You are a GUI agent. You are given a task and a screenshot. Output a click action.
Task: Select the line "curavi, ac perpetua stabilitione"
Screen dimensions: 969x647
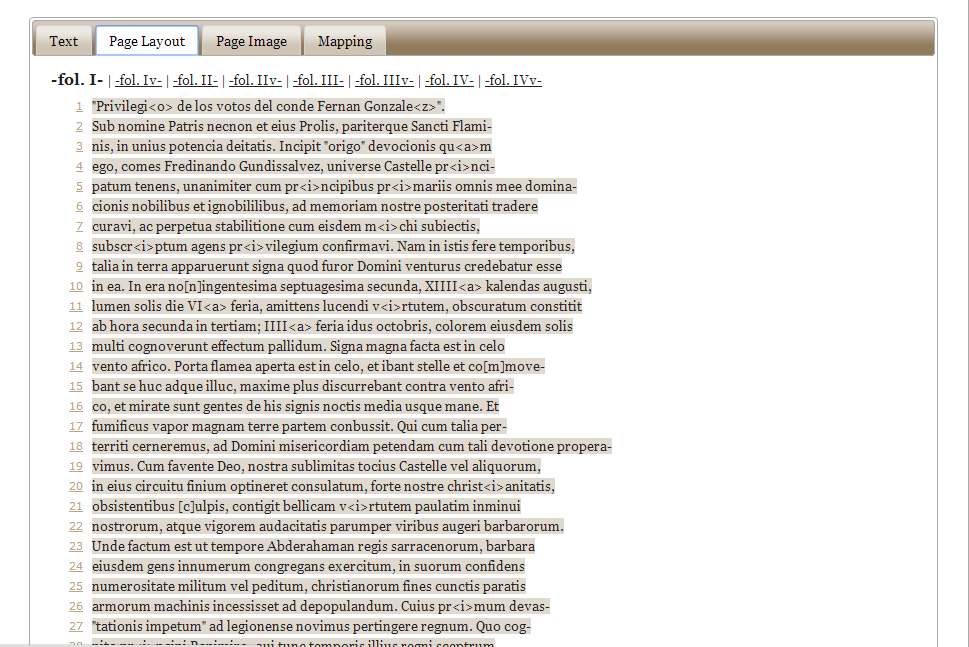[x=286, y=226]
